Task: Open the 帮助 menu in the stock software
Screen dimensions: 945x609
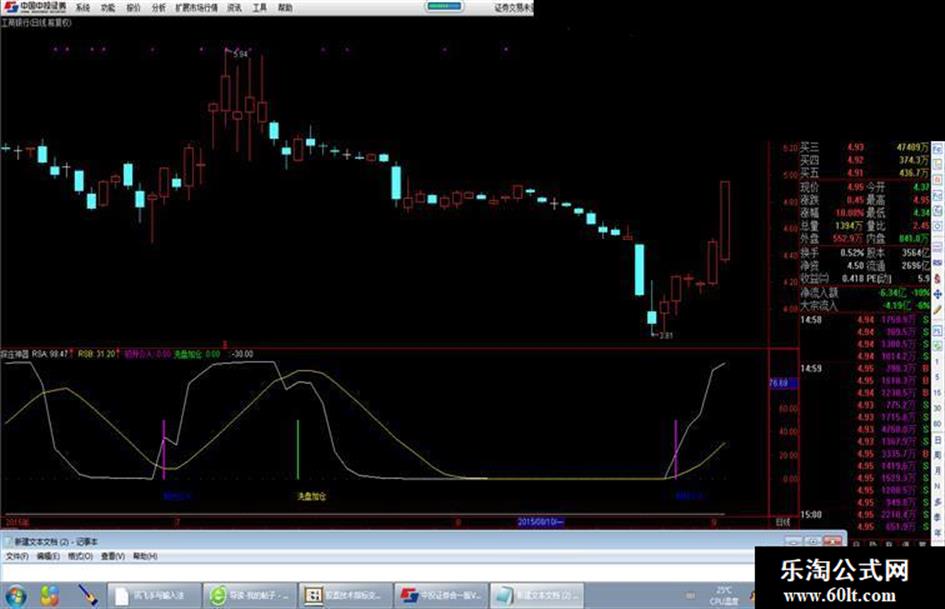Action: click(285, 7)
